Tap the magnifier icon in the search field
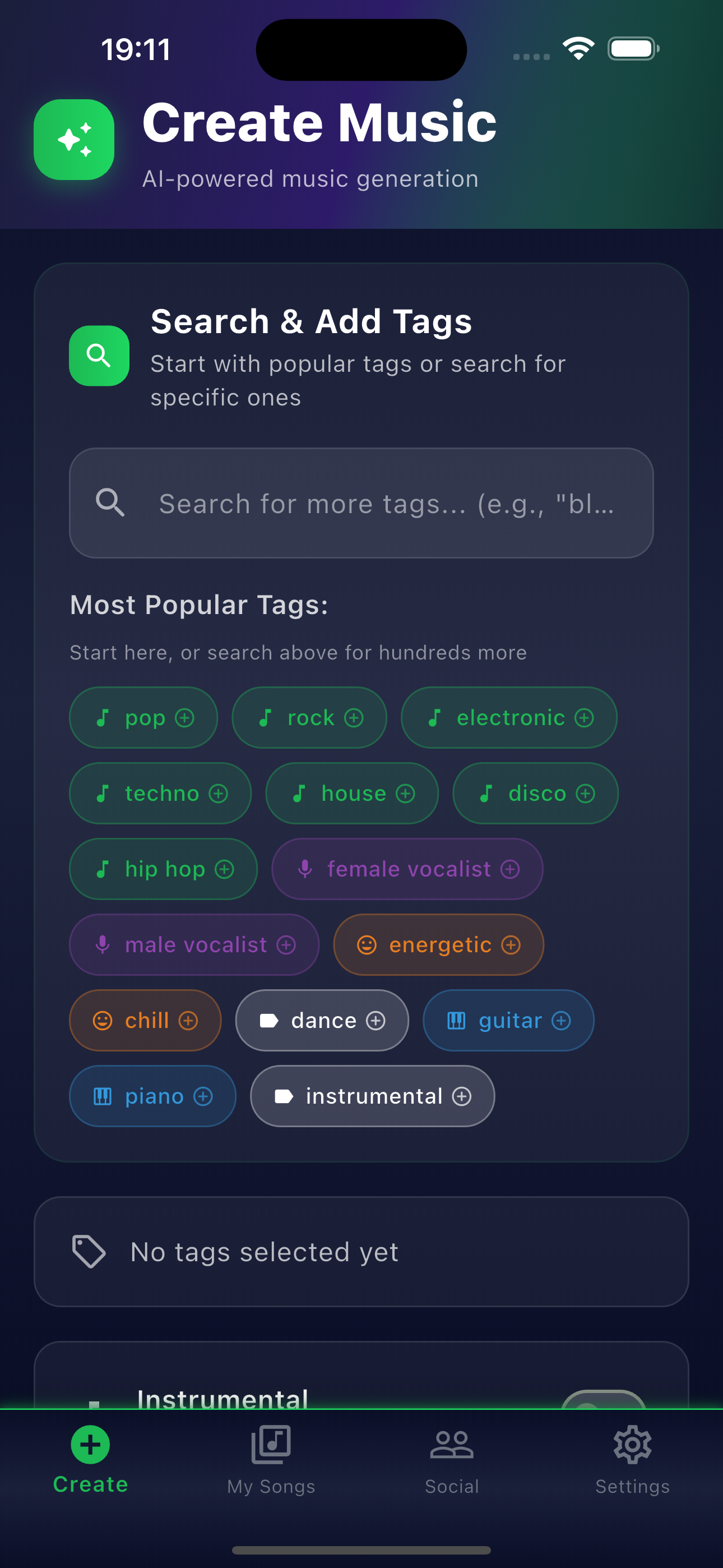The width and height of the screenshot is (723, 1568). click(110, 503)
